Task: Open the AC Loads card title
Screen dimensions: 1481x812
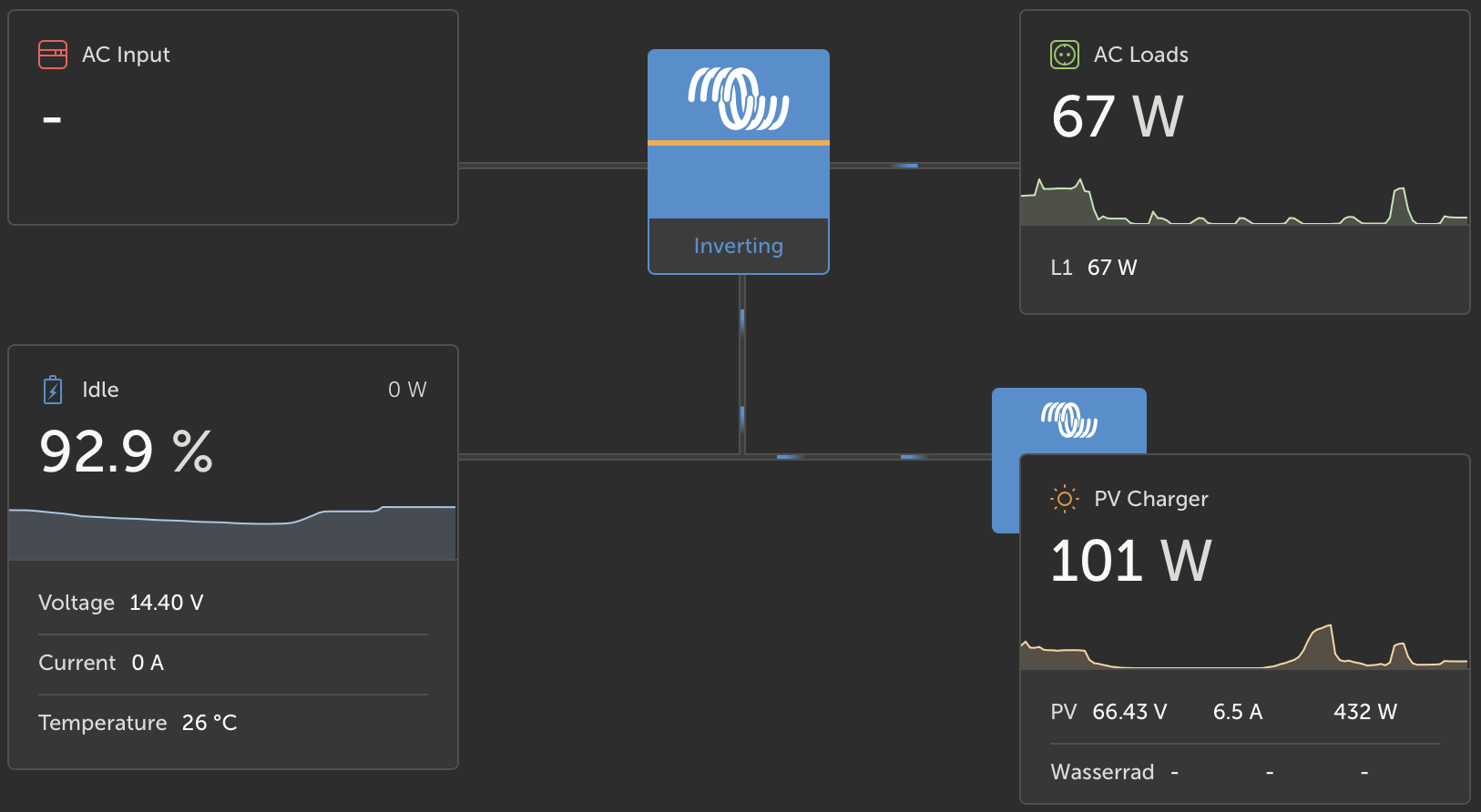Action: point(1141,55)
